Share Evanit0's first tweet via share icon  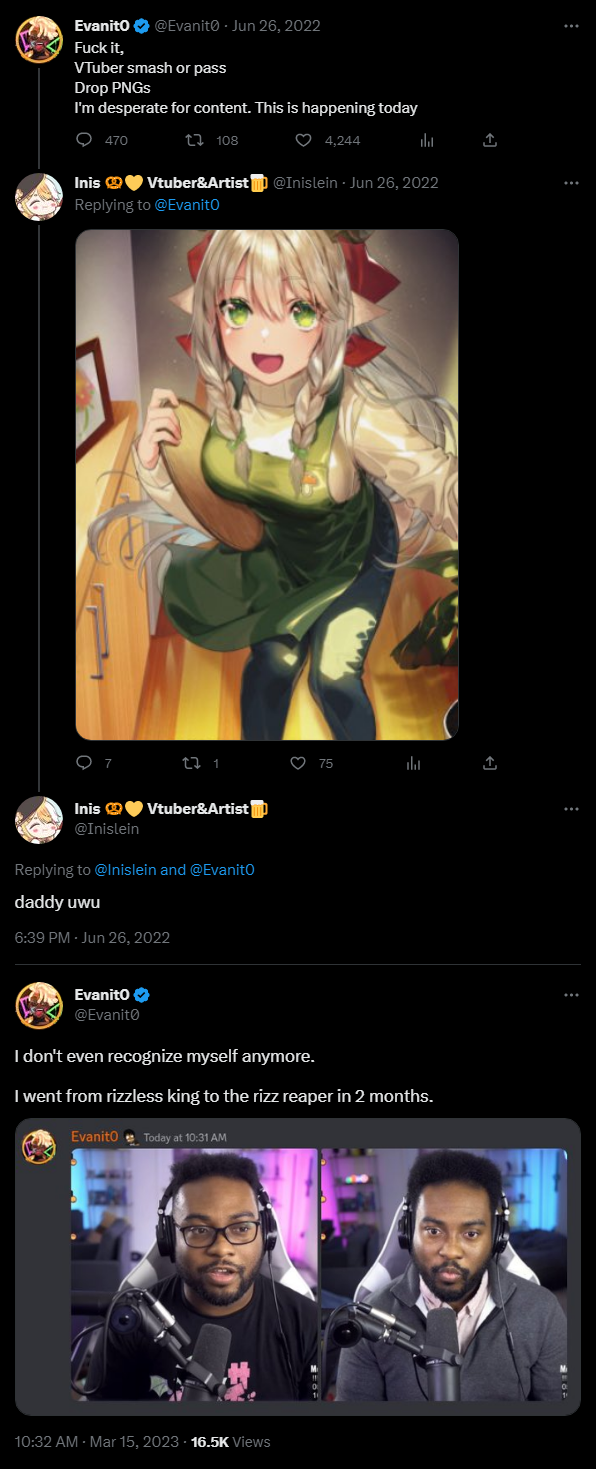[x=490, y=141]
